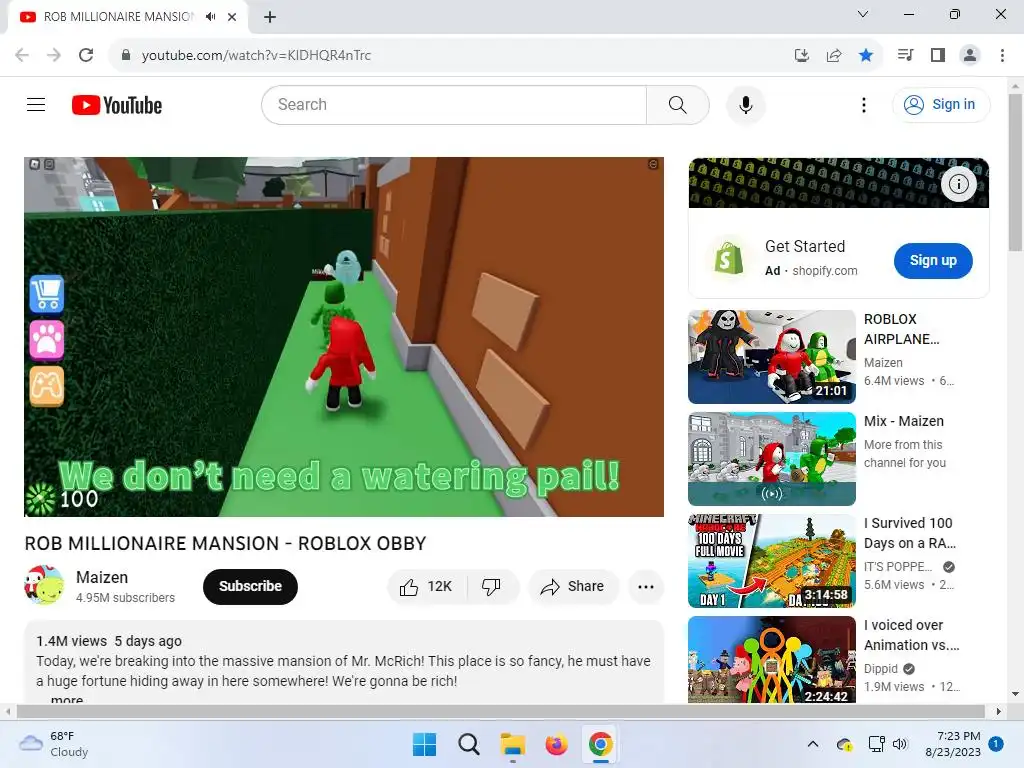Screen dimensions: 1024x768
Task: Click the install app icon in address bar
Action: point(801,56)
